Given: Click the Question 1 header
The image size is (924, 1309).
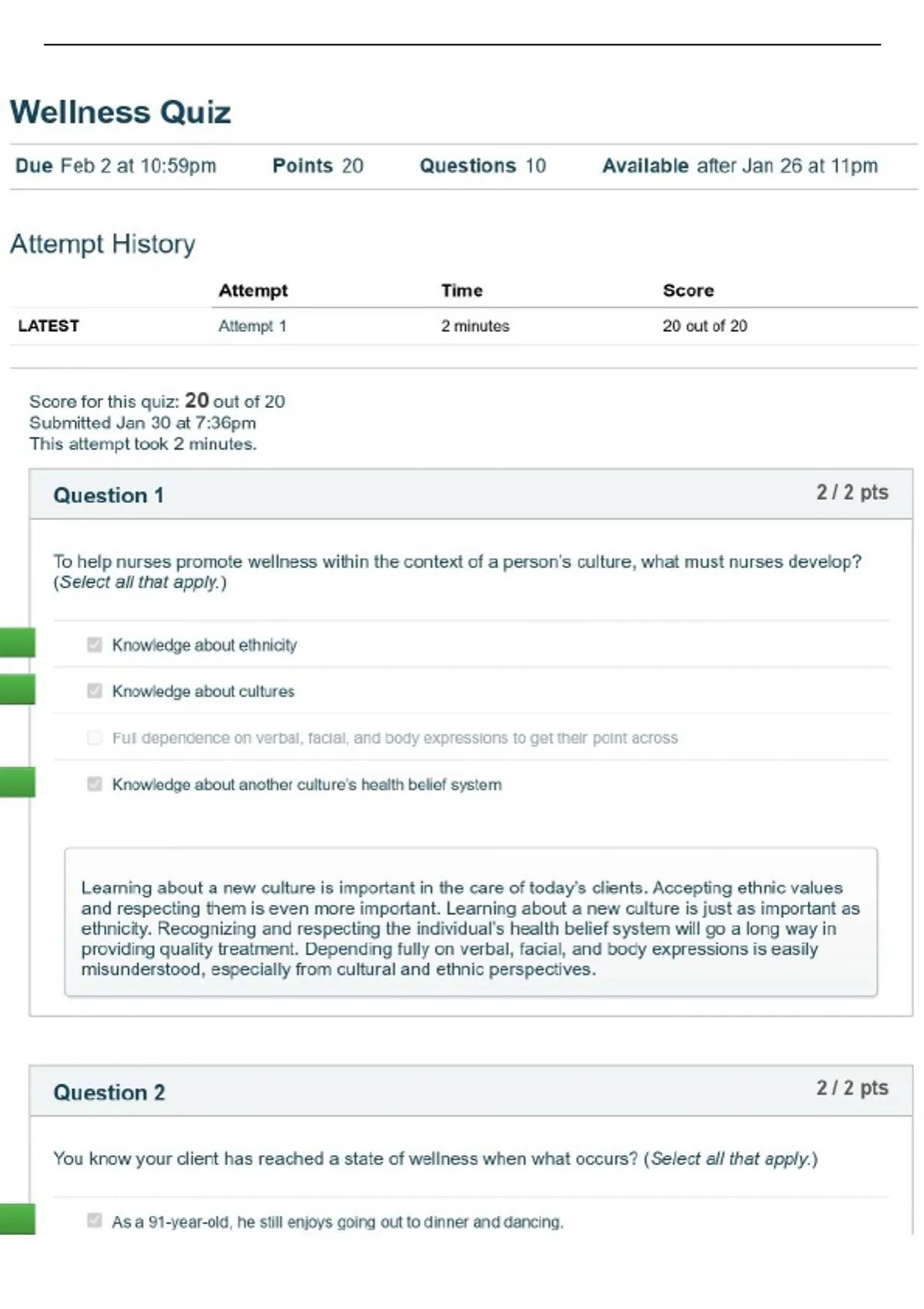Looking at the screenshot, I should [109, 495].
